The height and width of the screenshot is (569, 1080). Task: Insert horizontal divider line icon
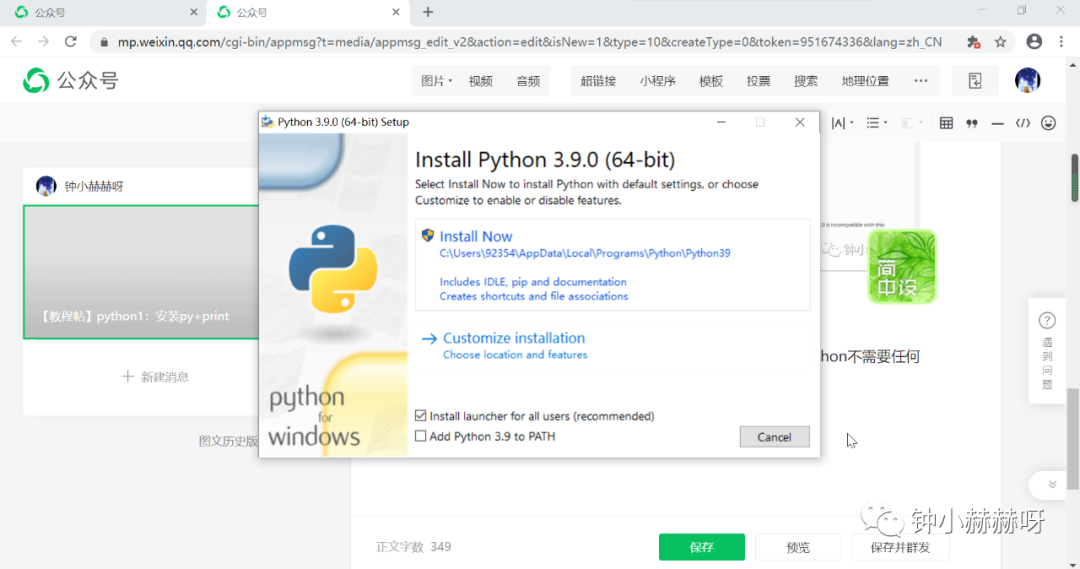click(997, 123)
